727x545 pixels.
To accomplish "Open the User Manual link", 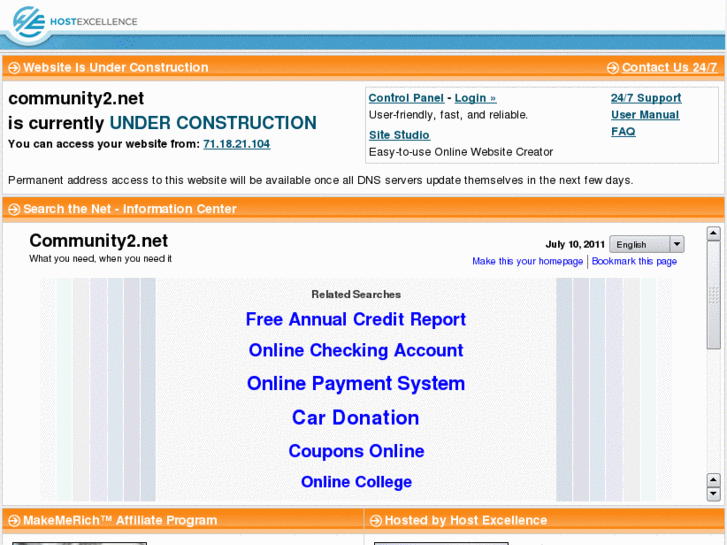I will [x=645, y=115].
